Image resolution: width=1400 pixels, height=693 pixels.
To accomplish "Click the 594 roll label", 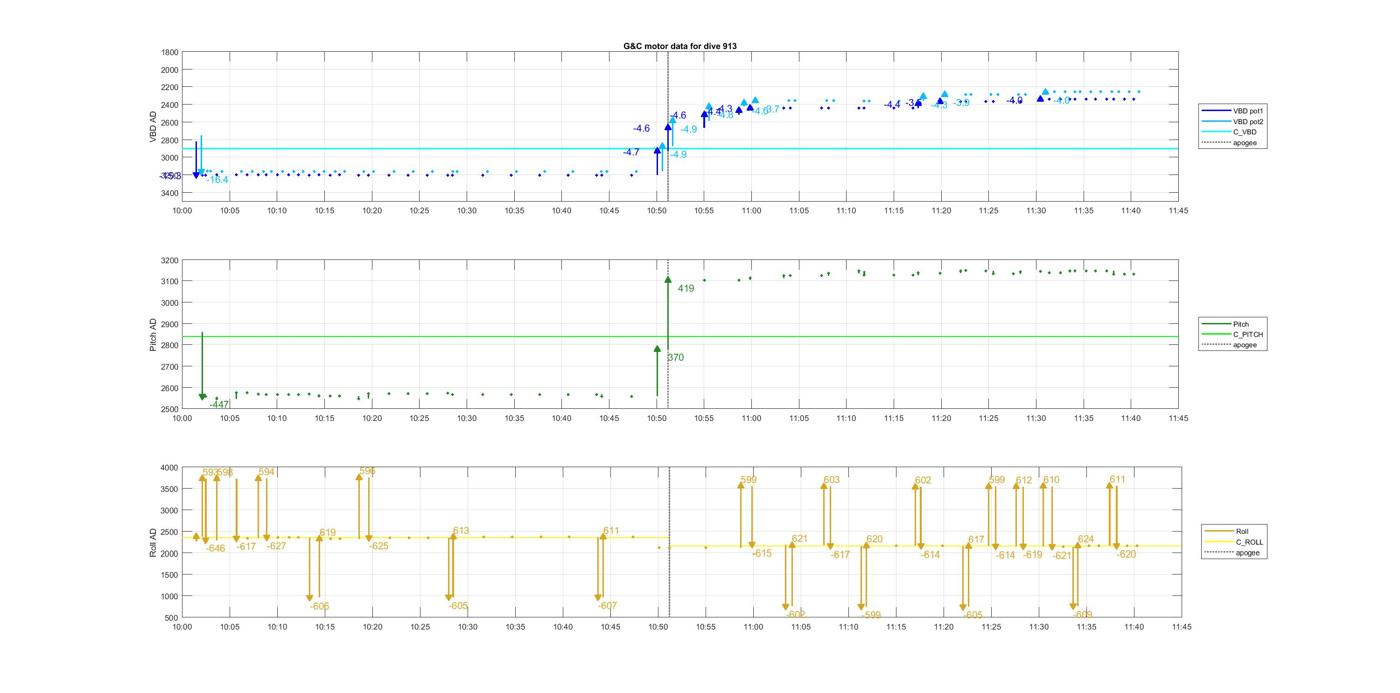I will 266,472.
